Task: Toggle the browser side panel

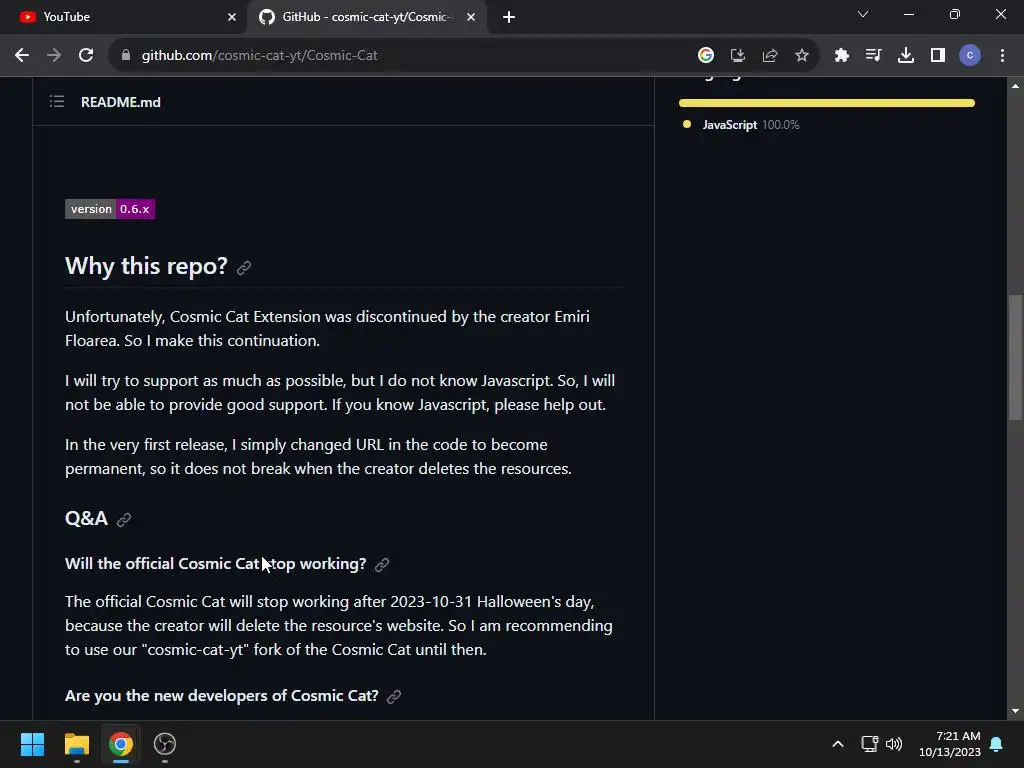Action: pos(938,56)
